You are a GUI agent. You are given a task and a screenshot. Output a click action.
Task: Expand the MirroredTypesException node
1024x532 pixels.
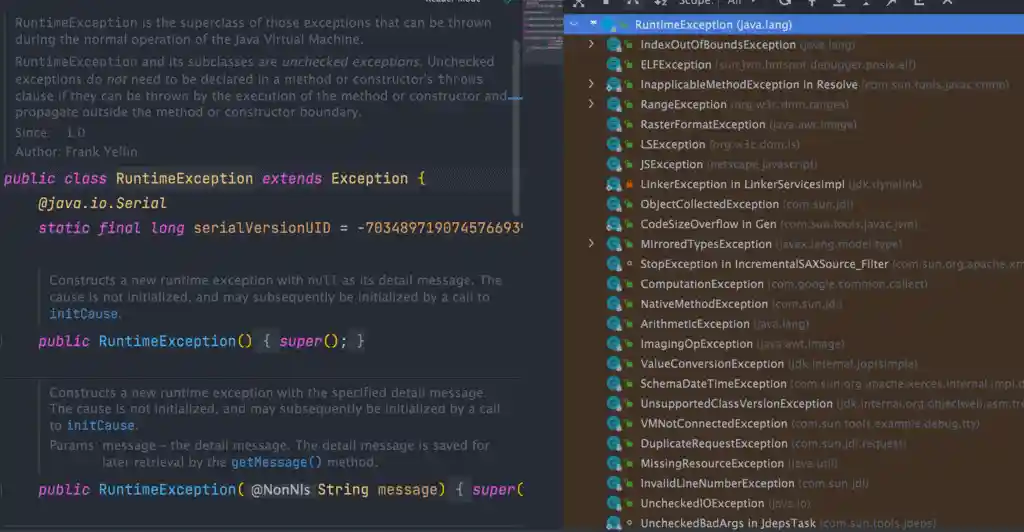(x=591, y=244)
